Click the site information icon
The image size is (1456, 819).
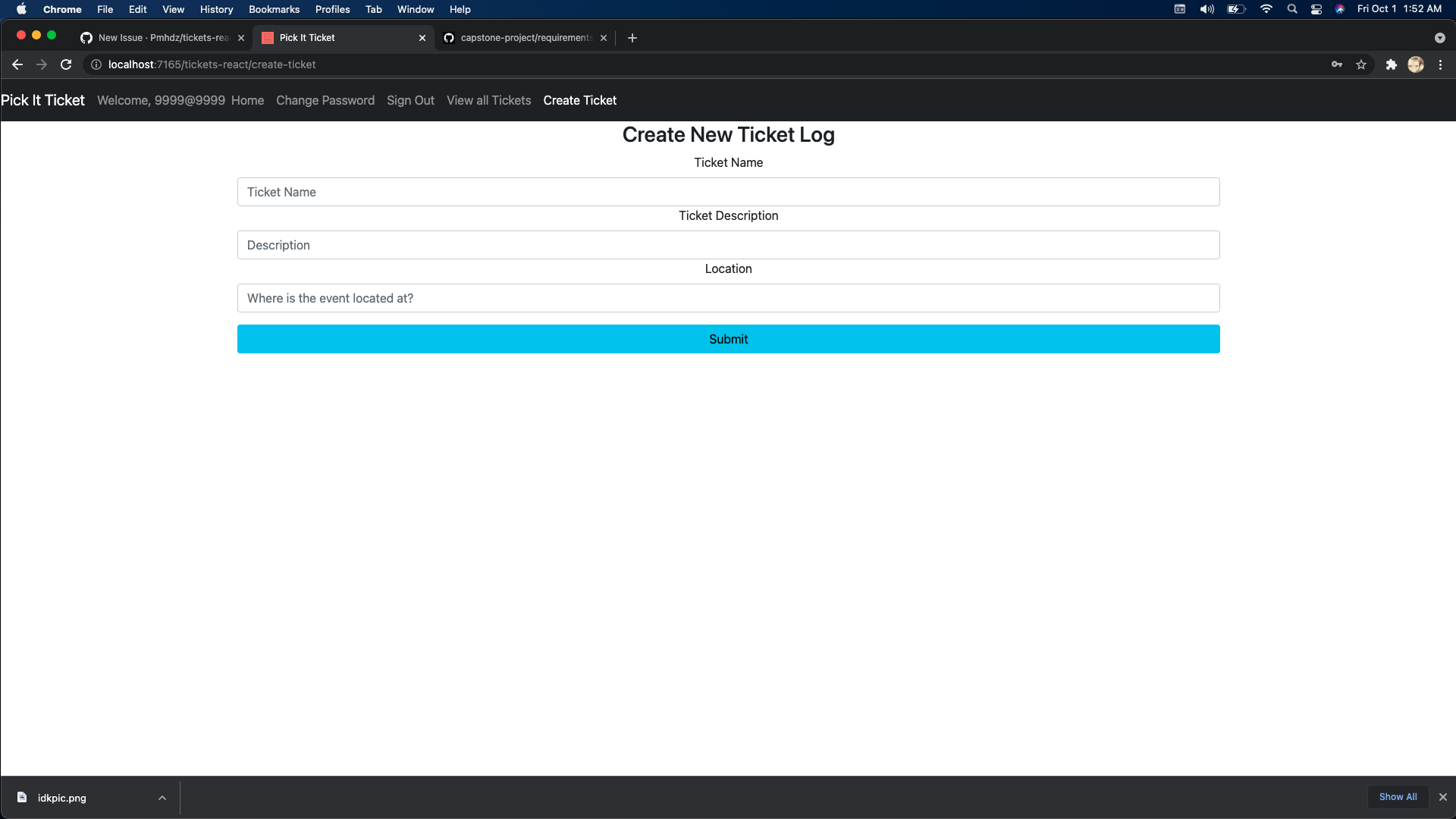[x=96, y=64]
